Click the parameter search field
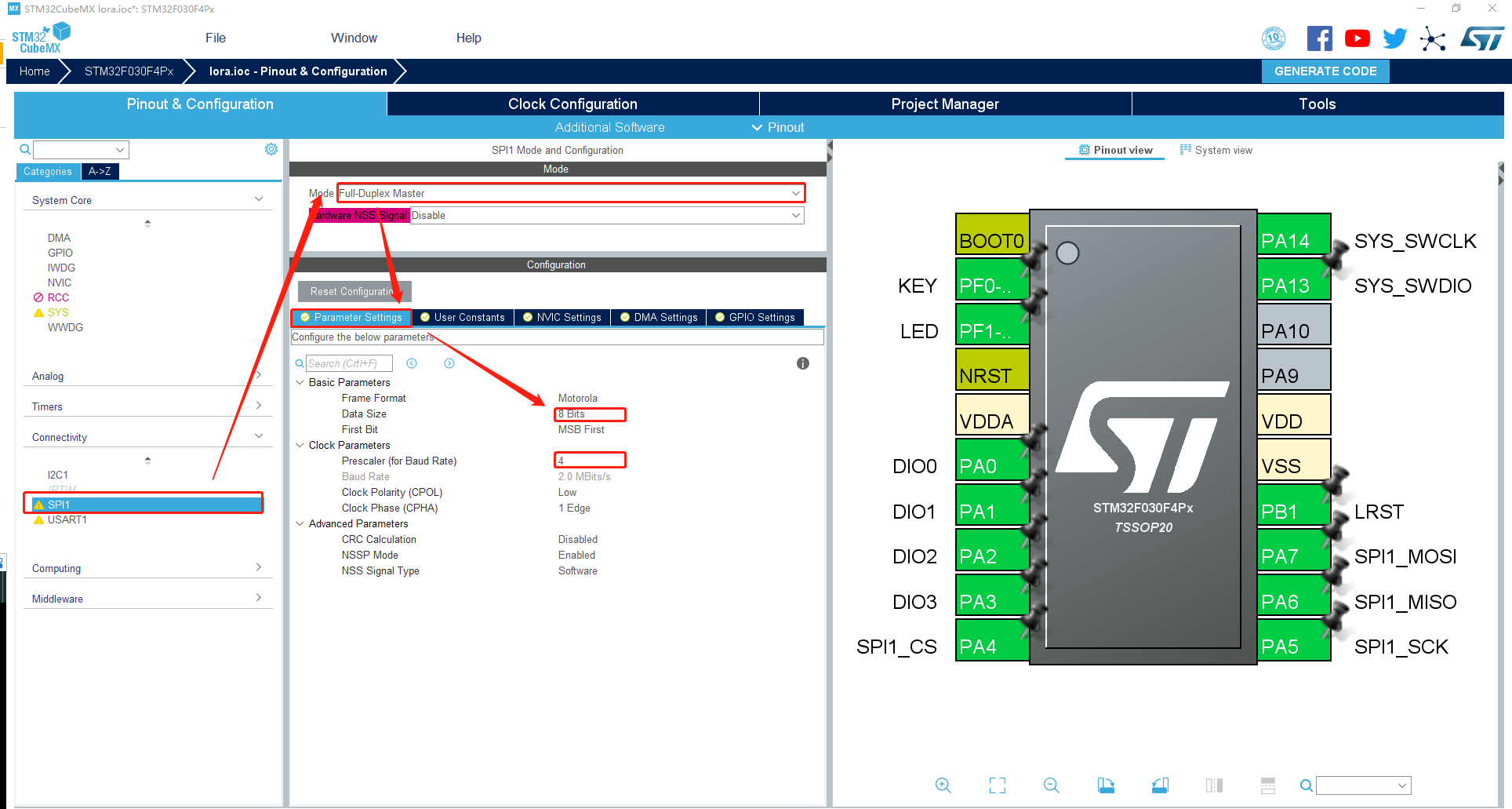This screenshot has width=1512, height=809. click(349, 363)
